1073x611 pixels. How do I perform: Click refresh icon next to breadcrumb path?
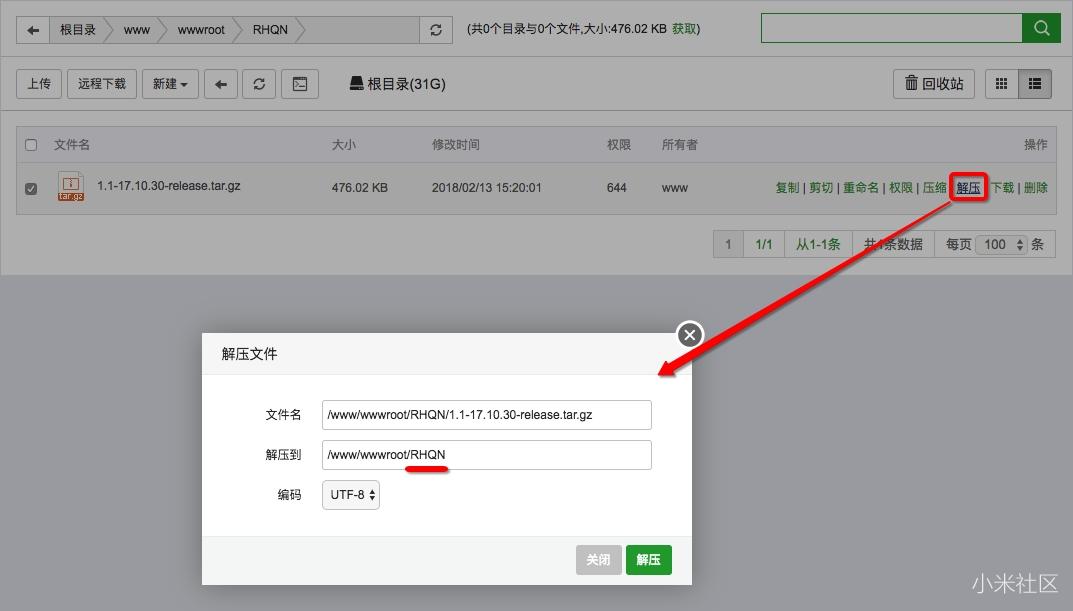pyautogui.click(x=436, y=29)
